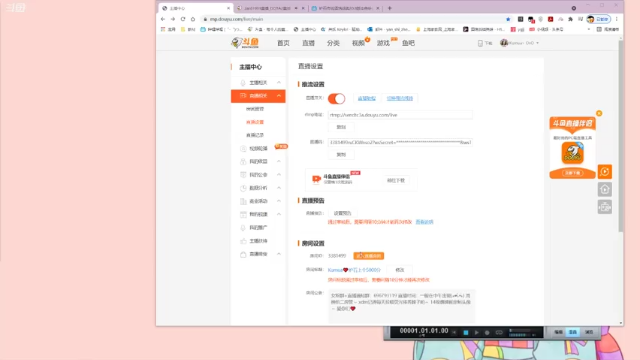Click 修改 button beside room title
Viewport: 640px width, 360px height.
click(x=400, y=270)
